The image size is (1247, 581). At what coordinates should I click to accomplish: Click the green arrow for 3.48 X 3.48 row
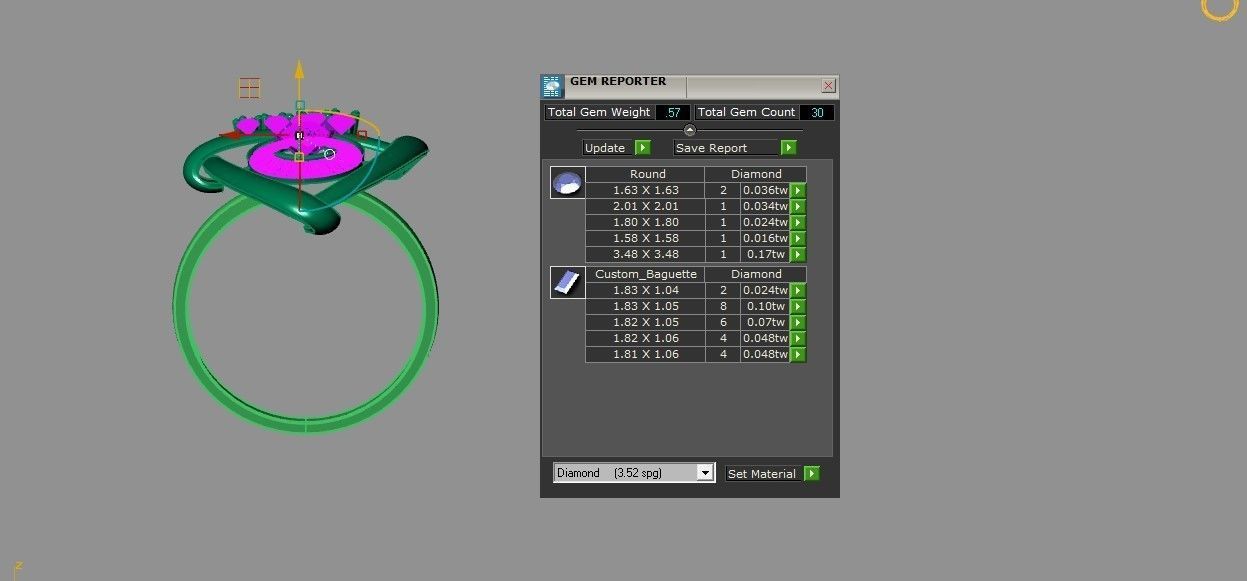pos(798,254)
